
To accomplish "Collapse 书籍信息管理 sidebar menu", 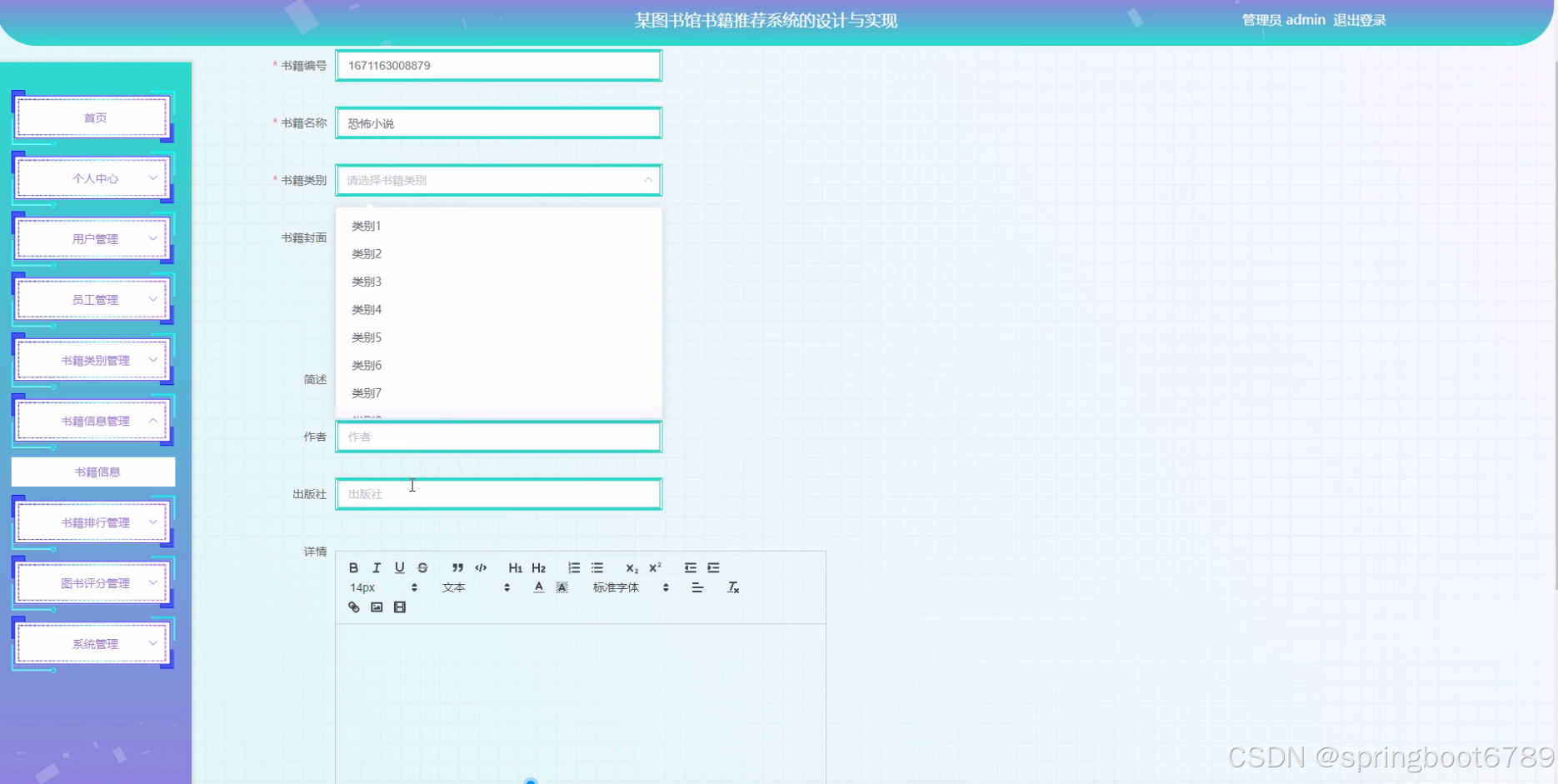I will point(93,422).
